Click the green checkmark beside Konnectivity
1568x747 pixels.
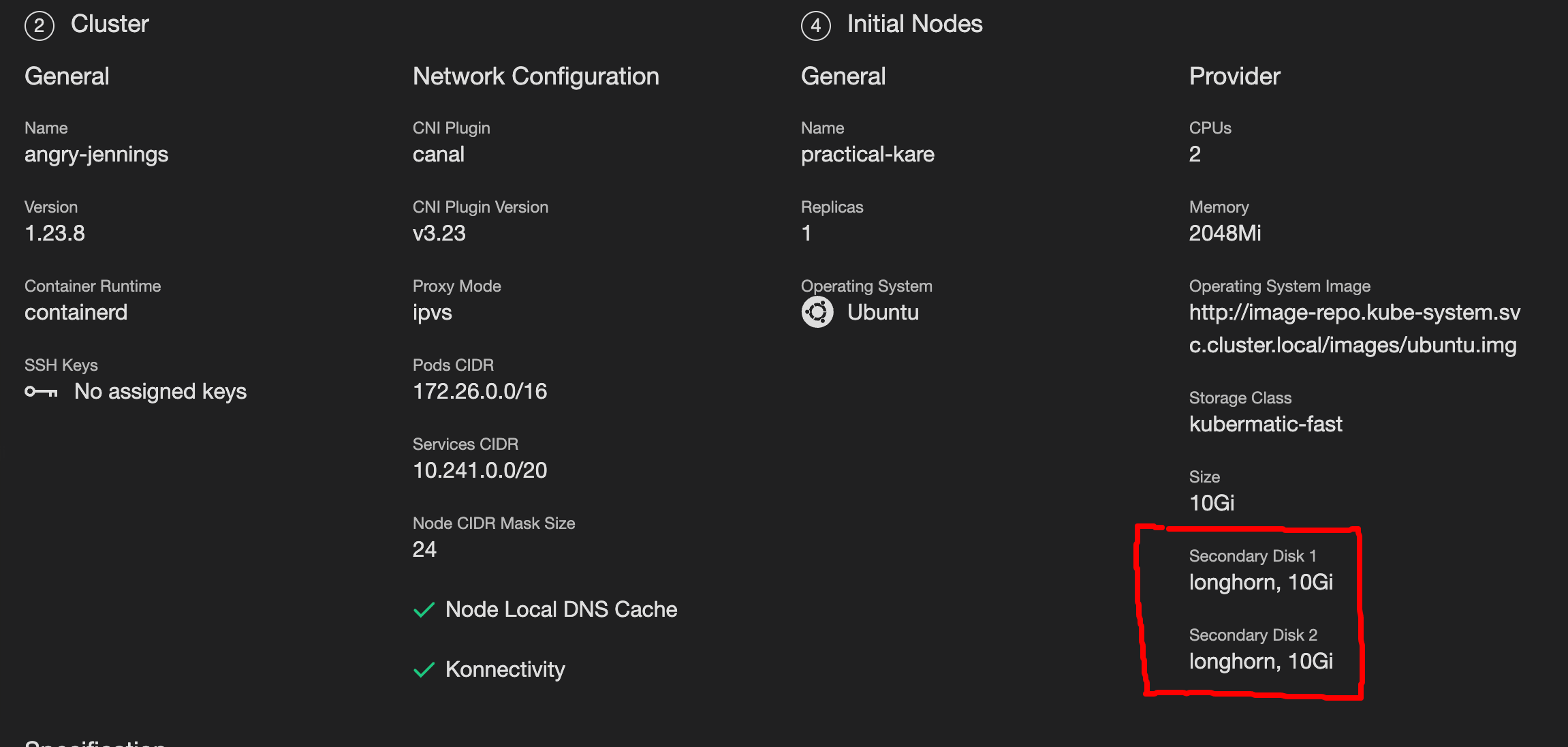click(x=424, y=669)
